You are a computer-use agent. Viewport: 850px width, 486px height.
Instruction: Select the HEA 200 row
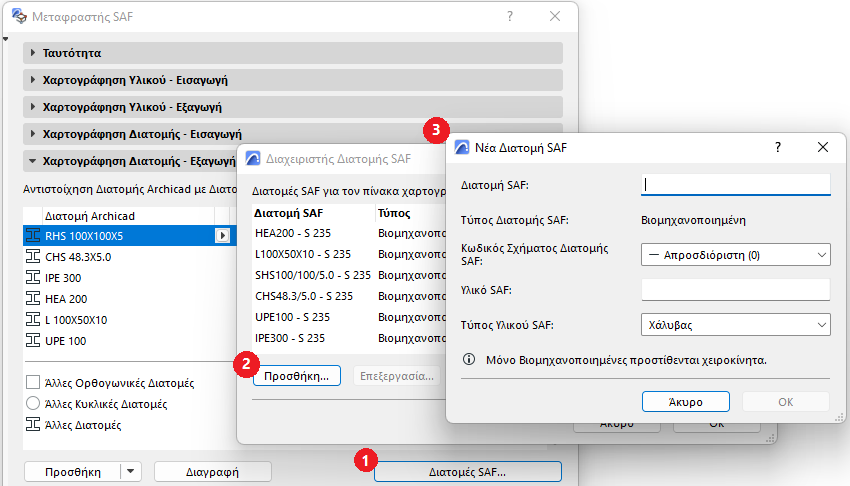(130, 299)
